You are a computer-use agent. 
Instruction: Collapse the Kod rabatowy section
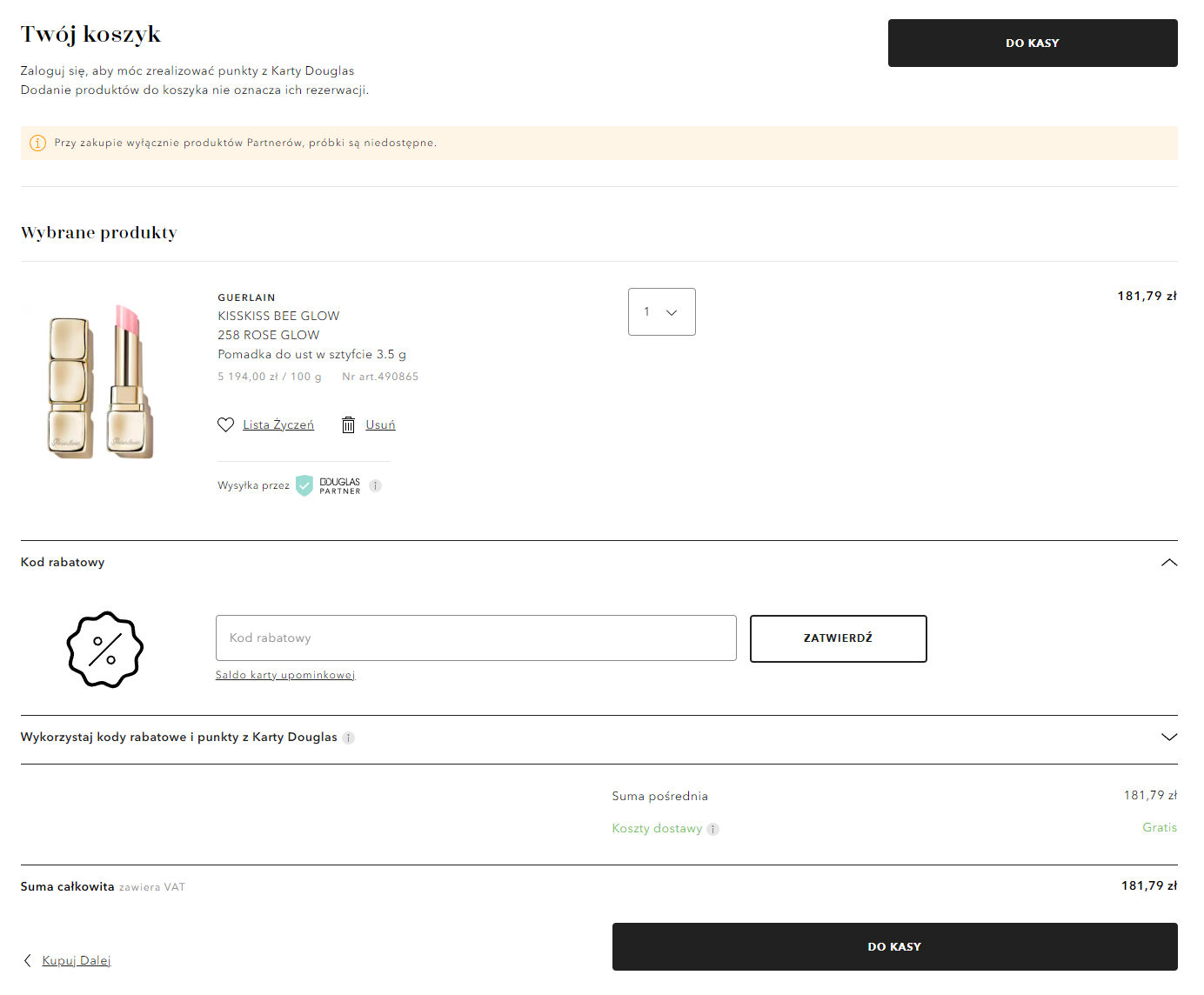1168,563
